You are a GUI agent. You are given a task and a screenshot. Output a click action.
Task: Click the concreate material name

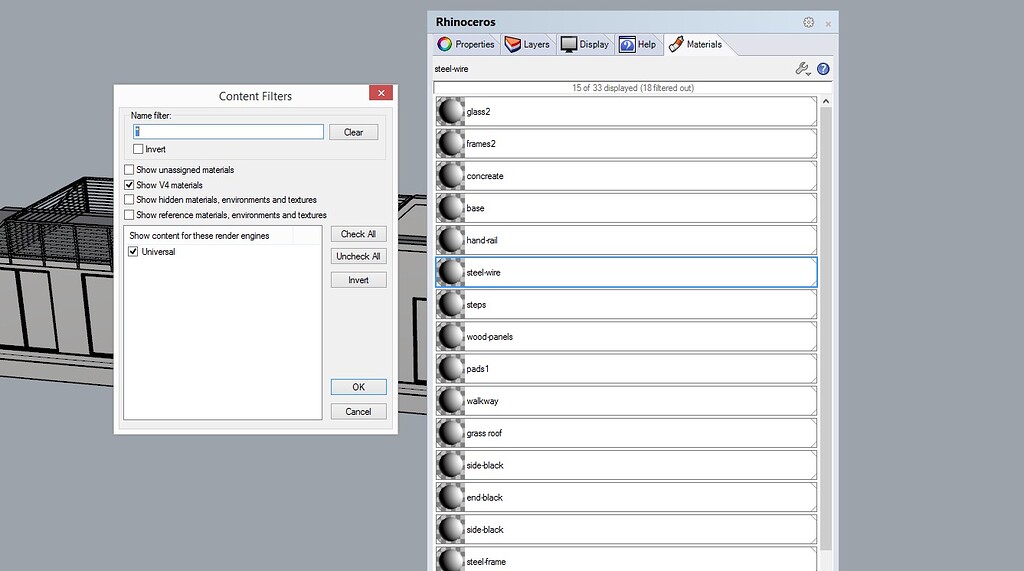(485, 176)
